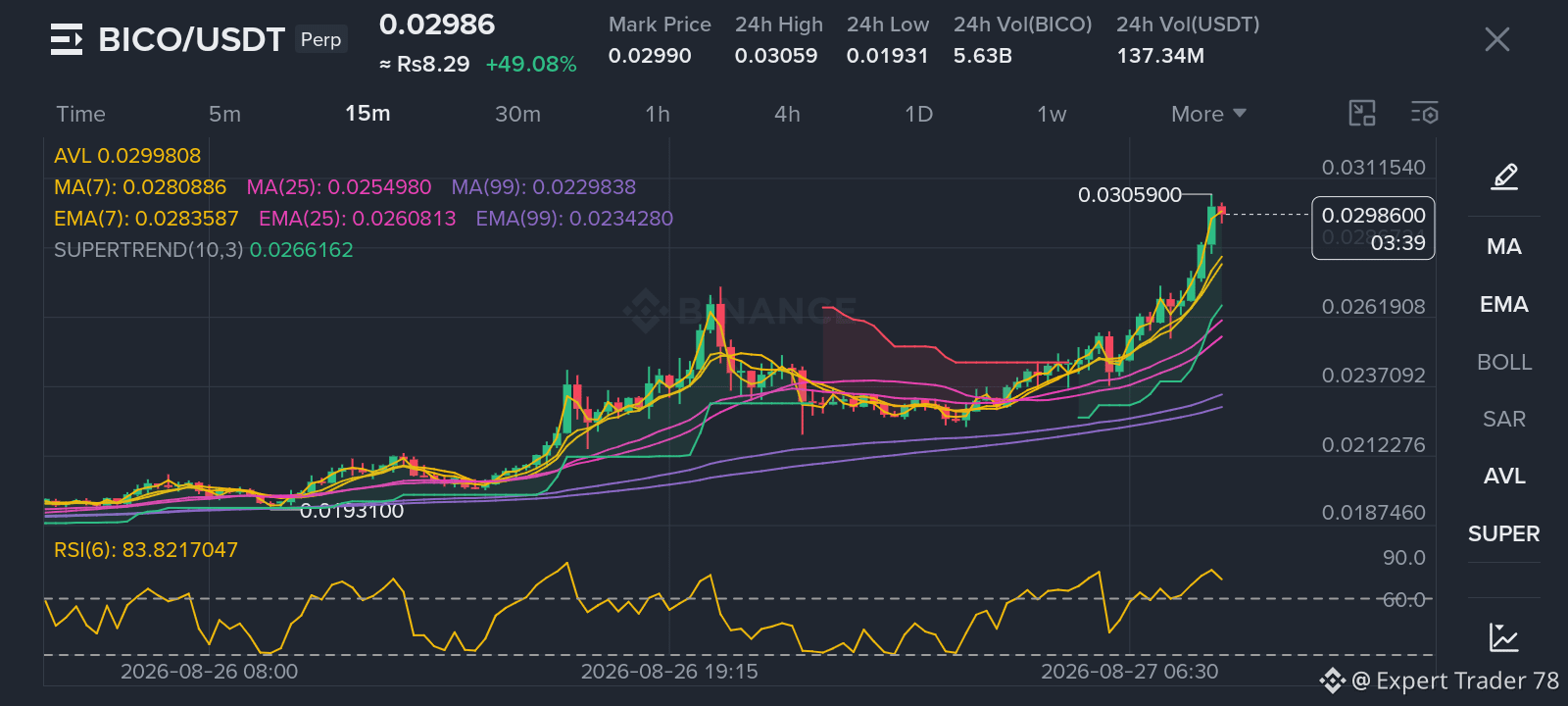This screenshot has width=1568, height=706.
Task: Click the MA(25) indicator value
Action: pyautogui.click(x=339, y=187)
